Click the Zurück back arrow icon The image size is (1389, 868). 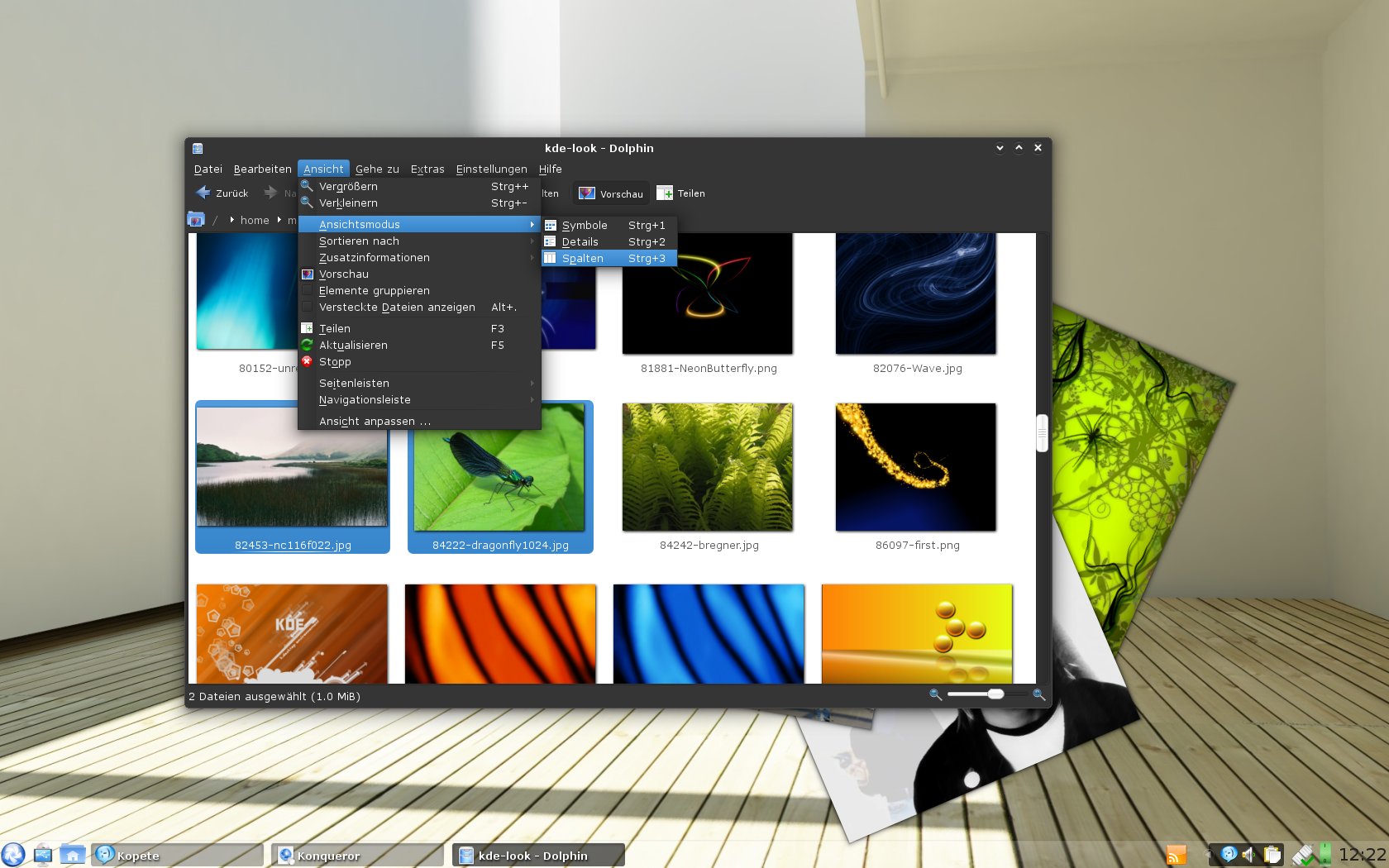203,193
